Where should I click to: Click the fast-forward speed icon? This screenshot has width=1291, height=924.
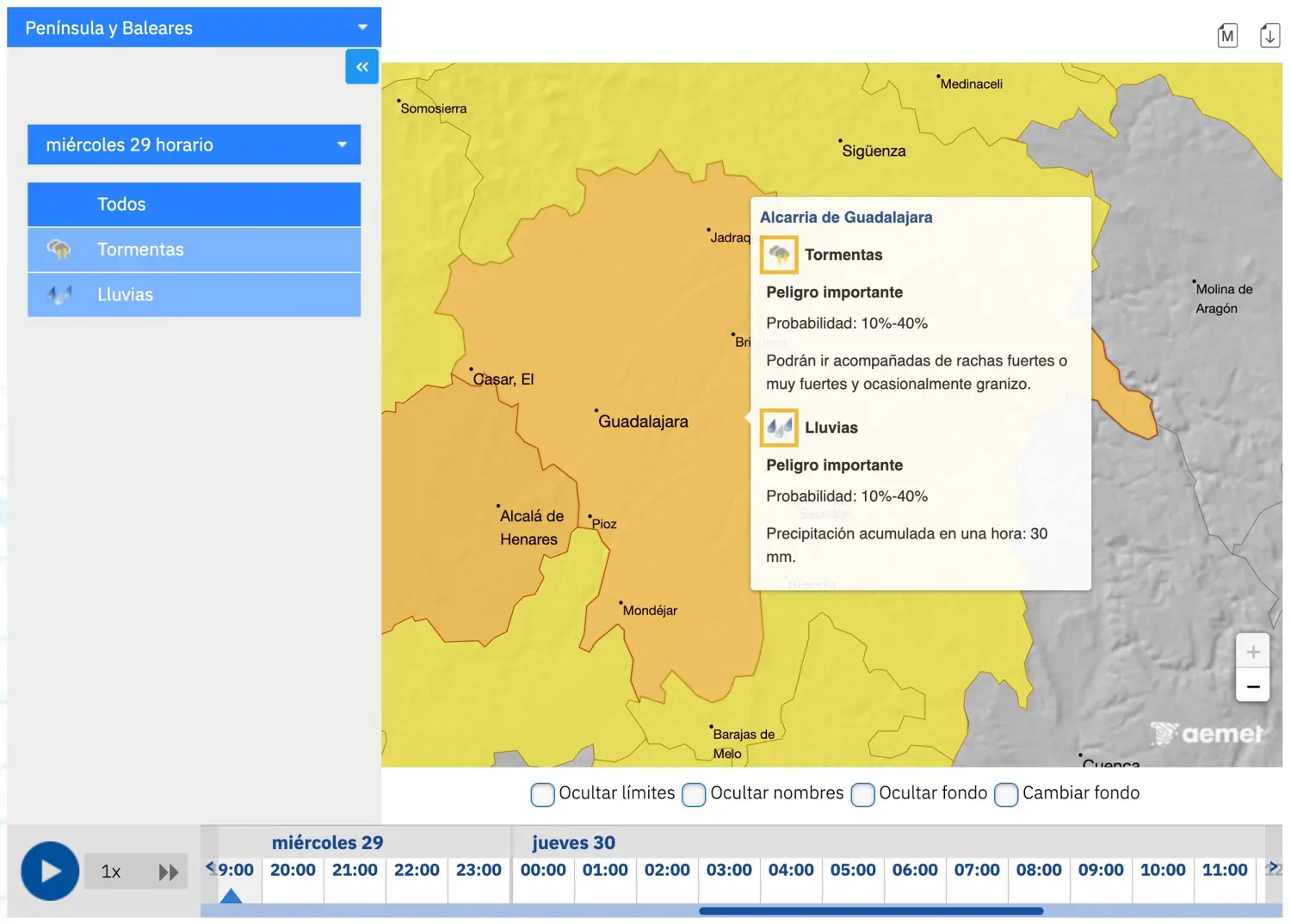coord(168,872)
